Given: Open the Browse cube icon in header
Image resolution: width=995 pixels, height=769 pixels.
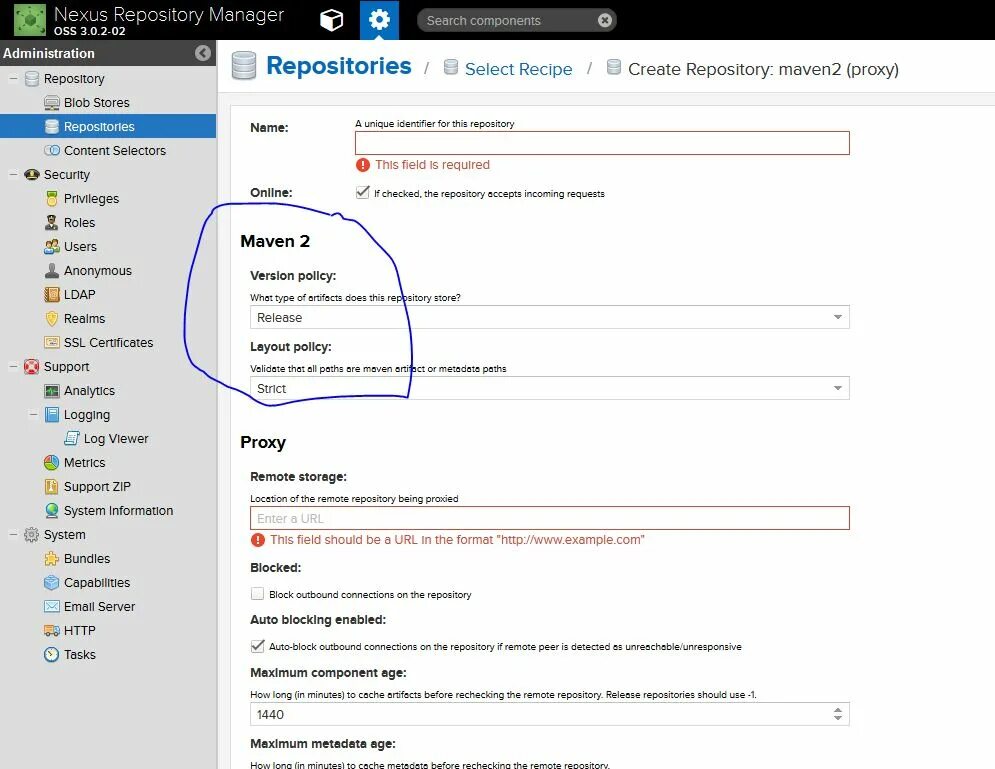Looking at the screenshot, I should pos(331,20).
